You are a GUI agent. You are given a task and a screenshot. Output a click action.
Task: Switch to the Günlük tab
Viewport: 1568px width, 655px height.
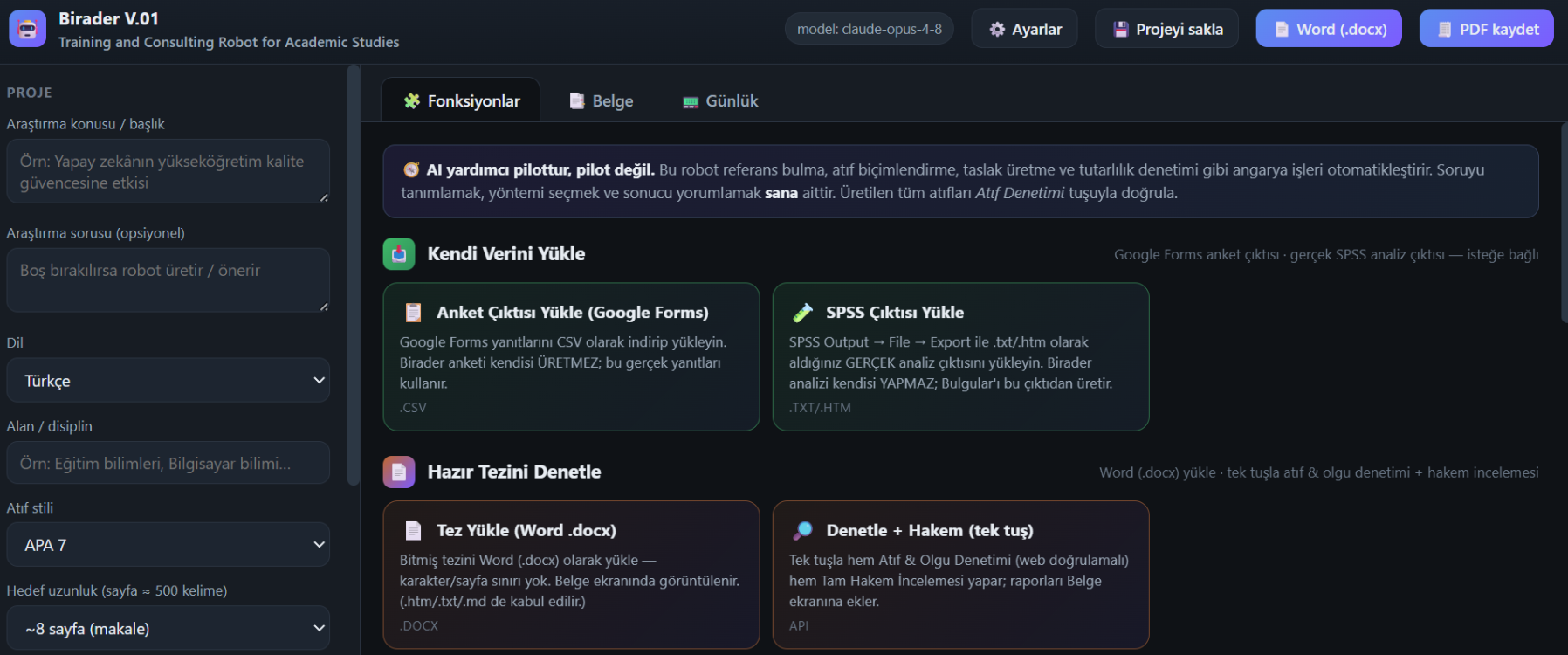720,101
